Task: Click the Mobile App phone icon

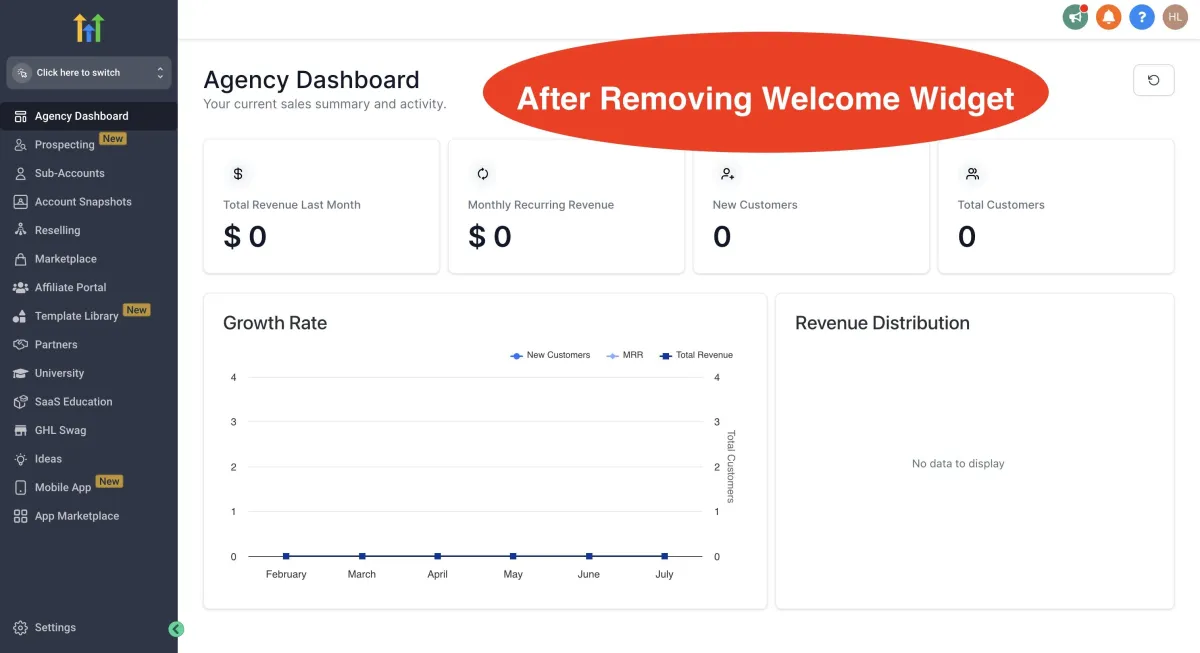Action: pyautogui.click(x=20, y=488)
